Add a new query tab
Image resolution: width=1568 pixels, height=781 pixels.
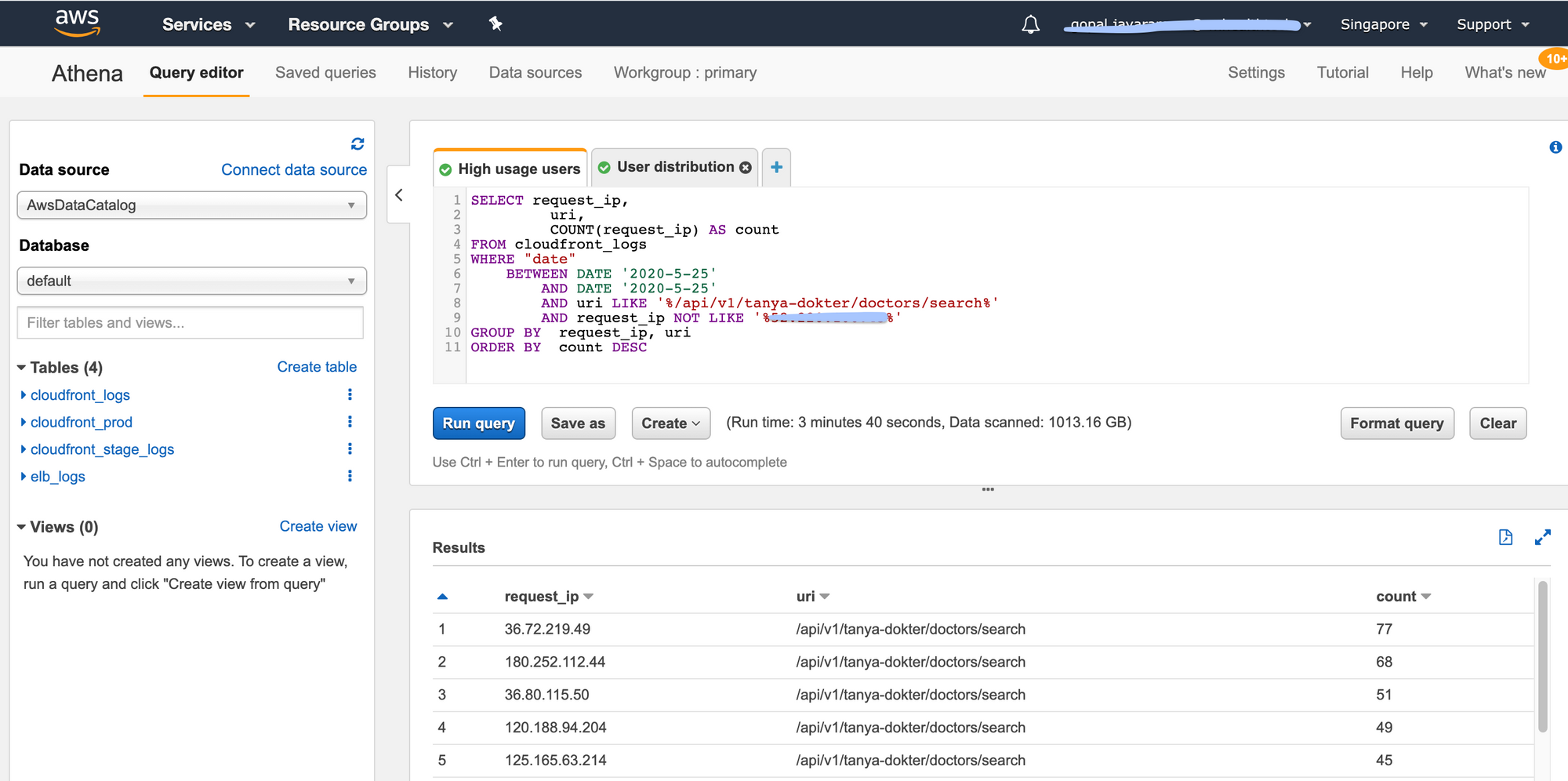pos(776,167)
